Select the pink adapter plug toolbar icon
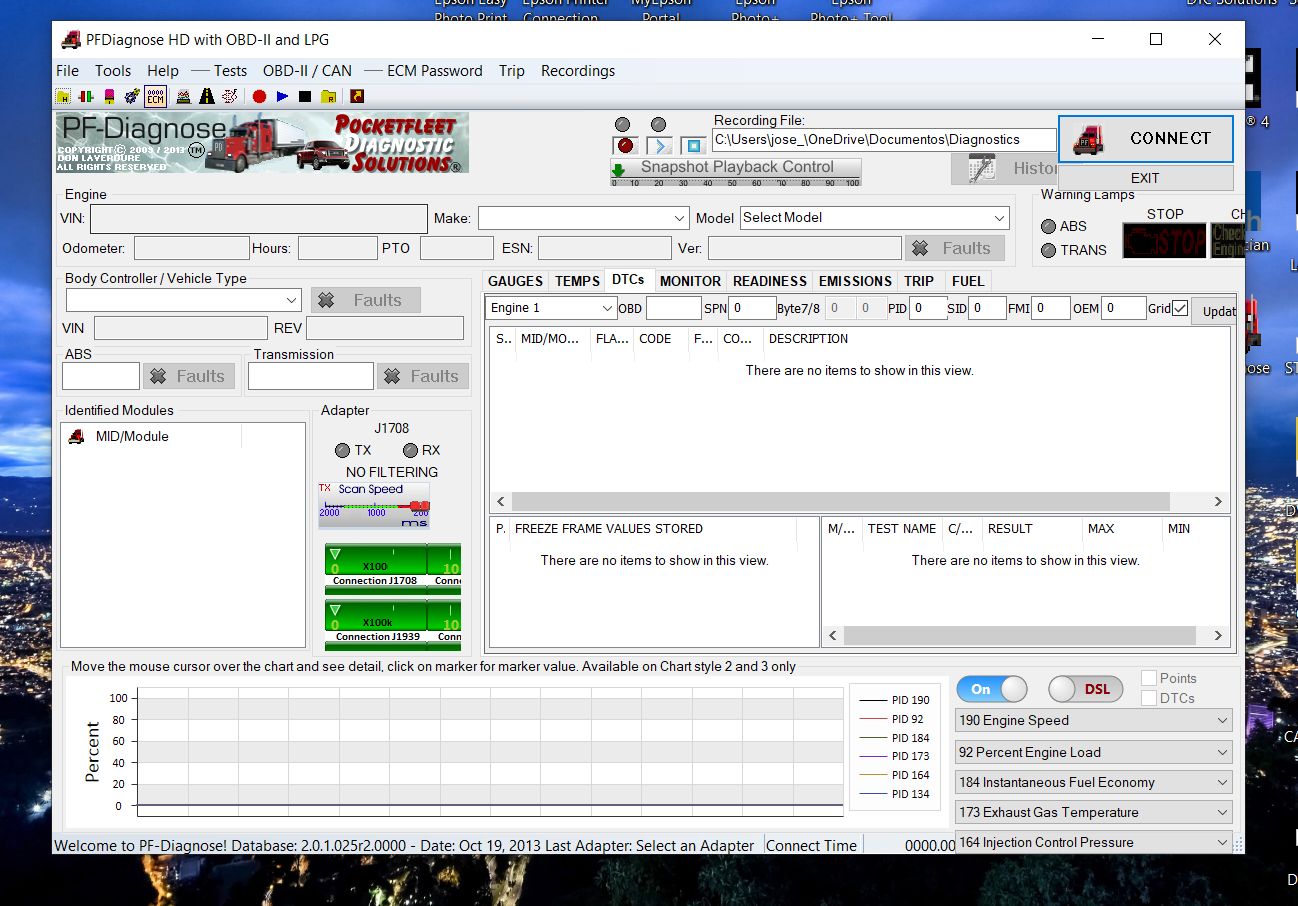The height and width of the screenshot is (906, 1298). point(109,96)
